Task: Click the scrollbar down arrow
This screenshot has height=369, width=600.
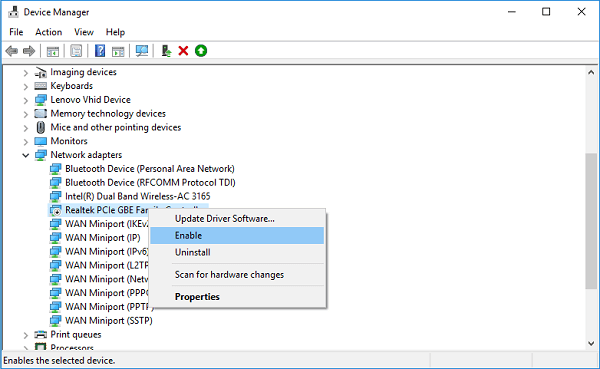Action: [591, 343]
